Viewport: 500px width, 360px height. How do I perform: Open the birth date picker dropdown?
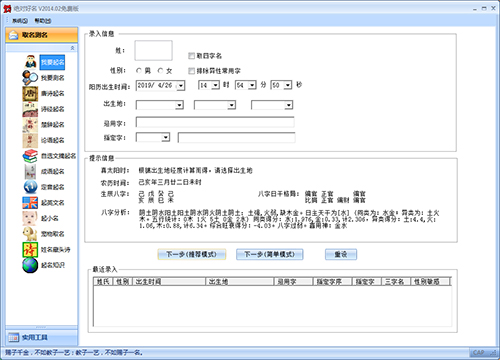click(181, 86)
